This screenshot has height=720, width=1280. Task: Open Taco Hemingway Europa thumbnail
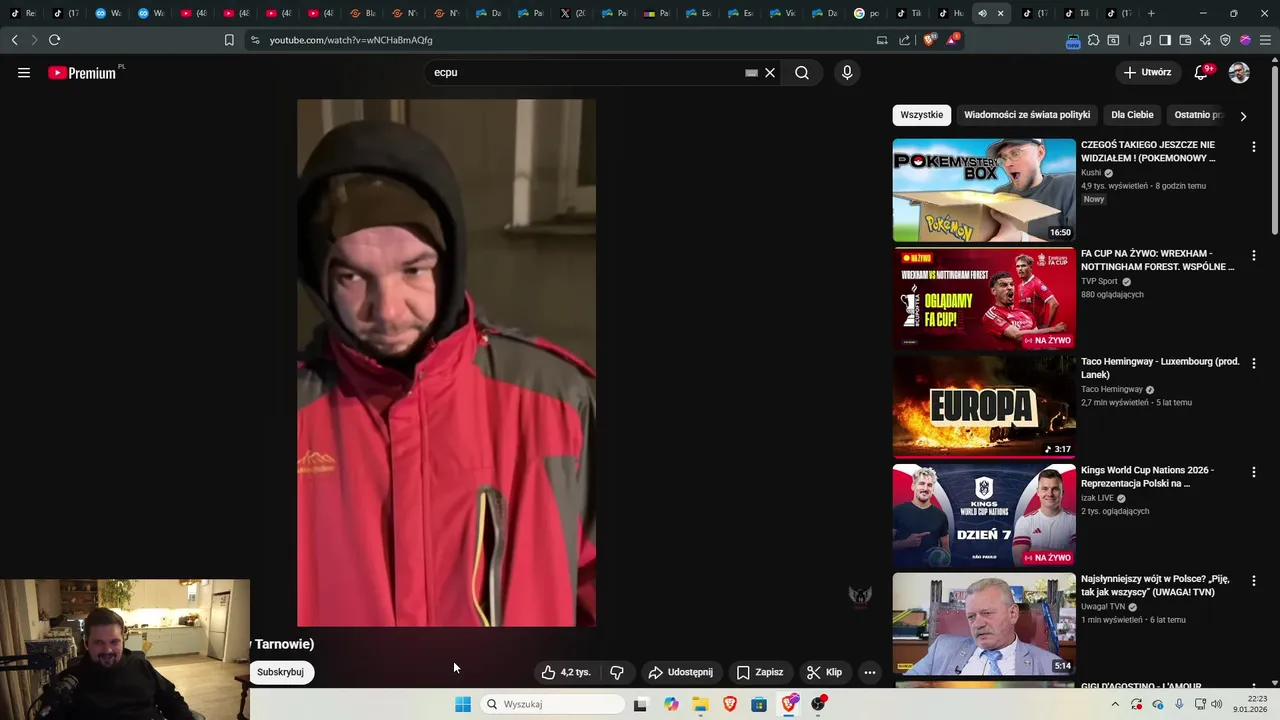(984, 407)
